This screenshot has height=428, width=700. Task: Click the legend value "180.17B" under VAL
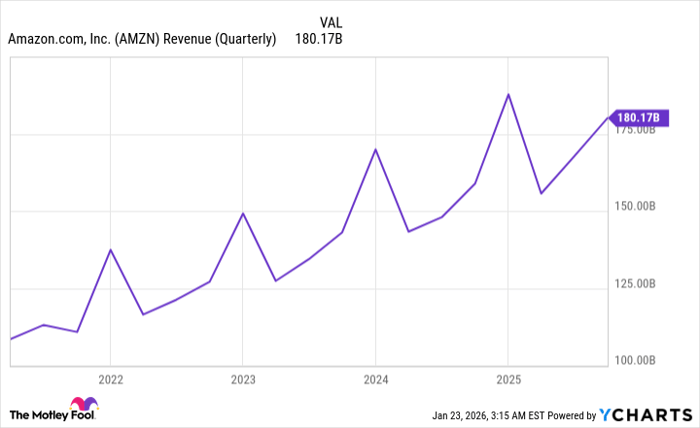point(319,39)
